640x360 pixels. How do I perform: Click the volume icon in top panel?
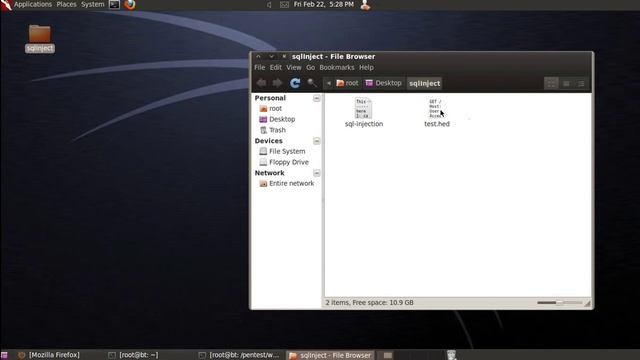pos(269,5)
